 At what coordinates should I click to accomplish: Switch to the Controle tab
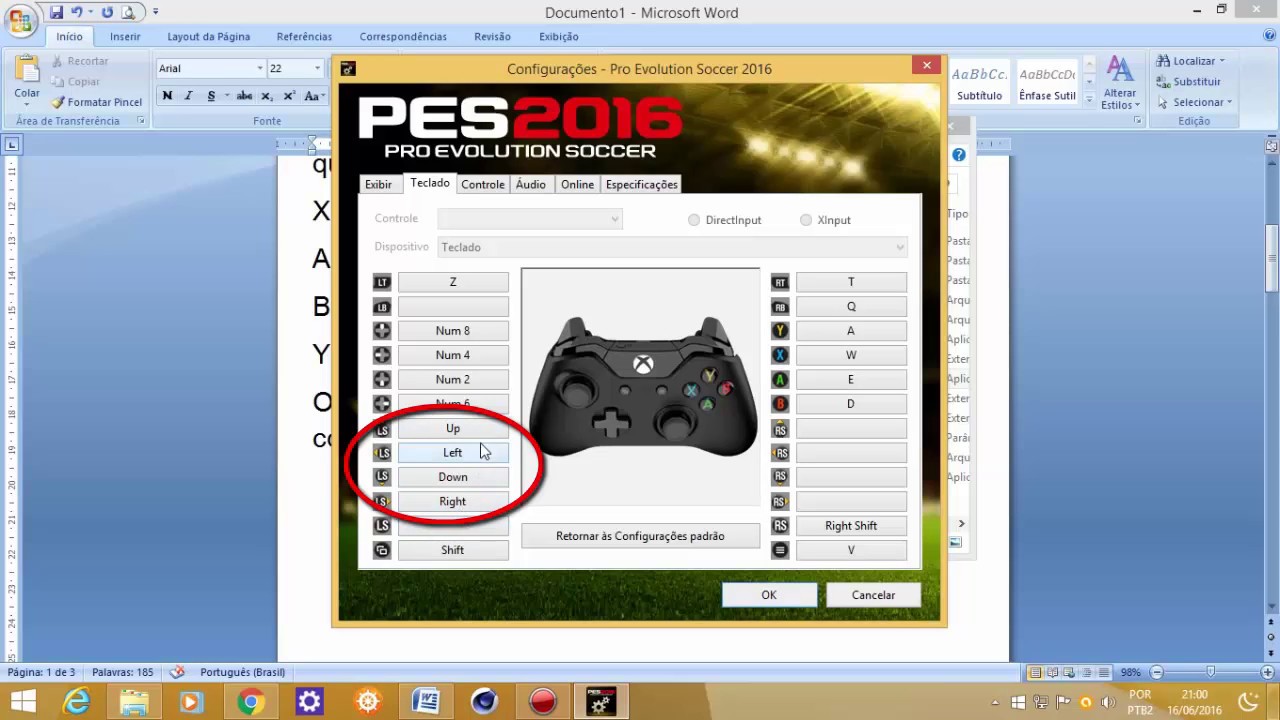point(483,184)
